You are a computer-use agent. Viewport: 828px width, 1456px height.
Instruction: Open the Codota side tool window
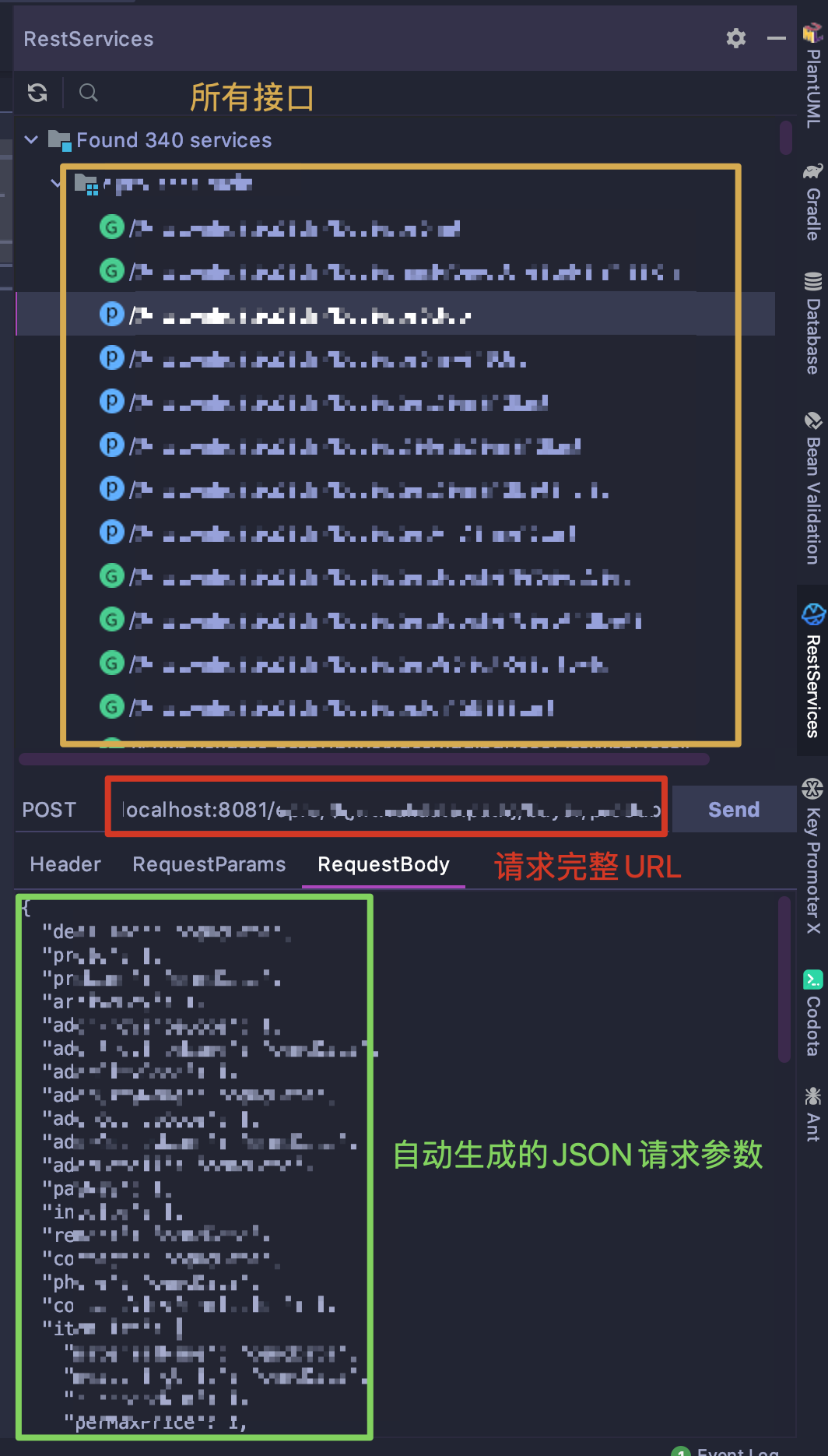pyautogui.click(x=813, y=1014)
